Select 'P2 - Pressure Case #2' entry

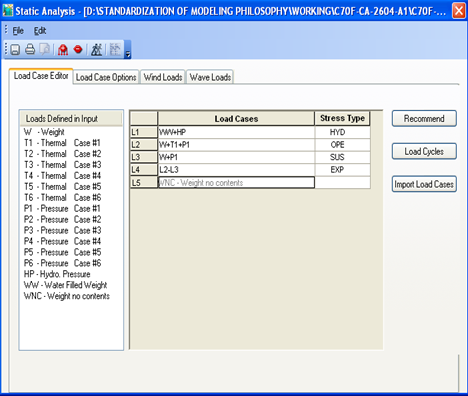click(x=62, y=220)
